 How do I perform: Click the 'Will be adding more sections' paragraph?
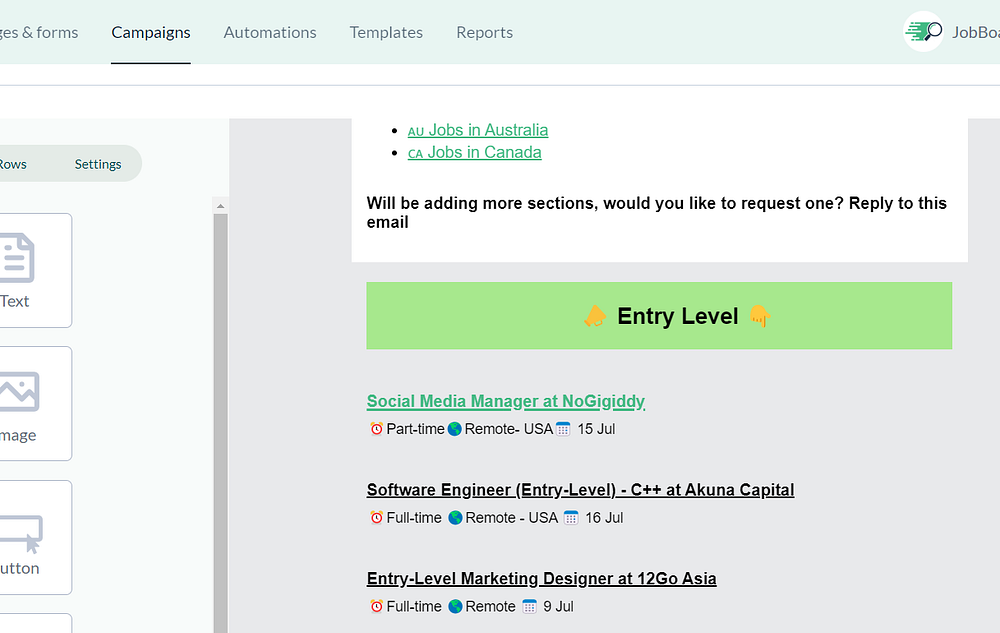657,212
